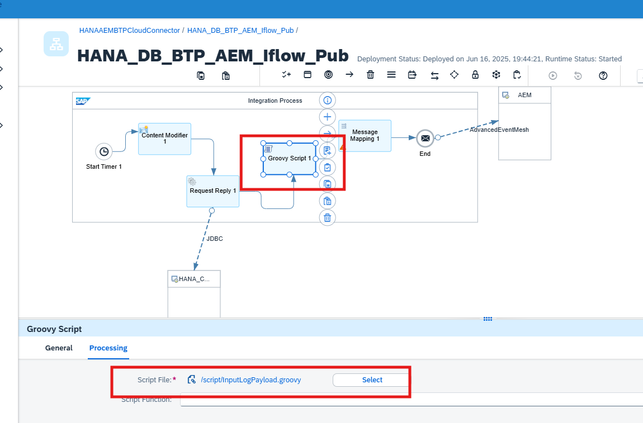Click the toolbar paste icon
The width and height of the screenshot is (643, 423).
click(x=226, y=75)
